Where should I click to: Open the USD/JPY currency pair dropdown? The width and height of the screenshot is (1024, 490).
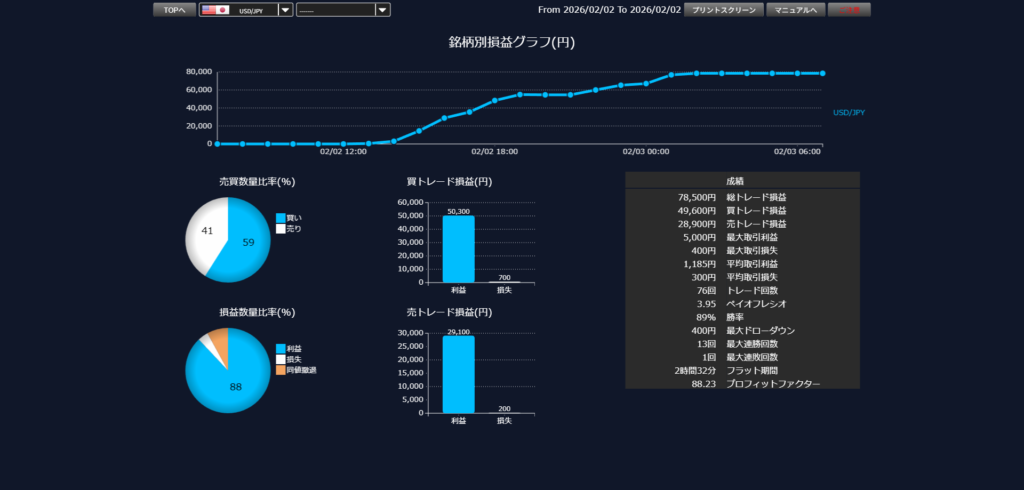[285, 10]
